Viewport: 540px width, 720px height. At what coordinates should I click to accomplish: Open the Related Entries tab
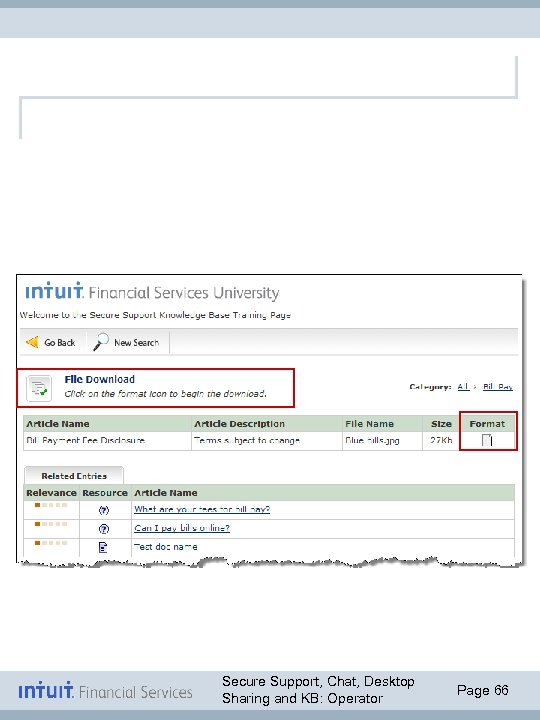[x=74, y=476]
